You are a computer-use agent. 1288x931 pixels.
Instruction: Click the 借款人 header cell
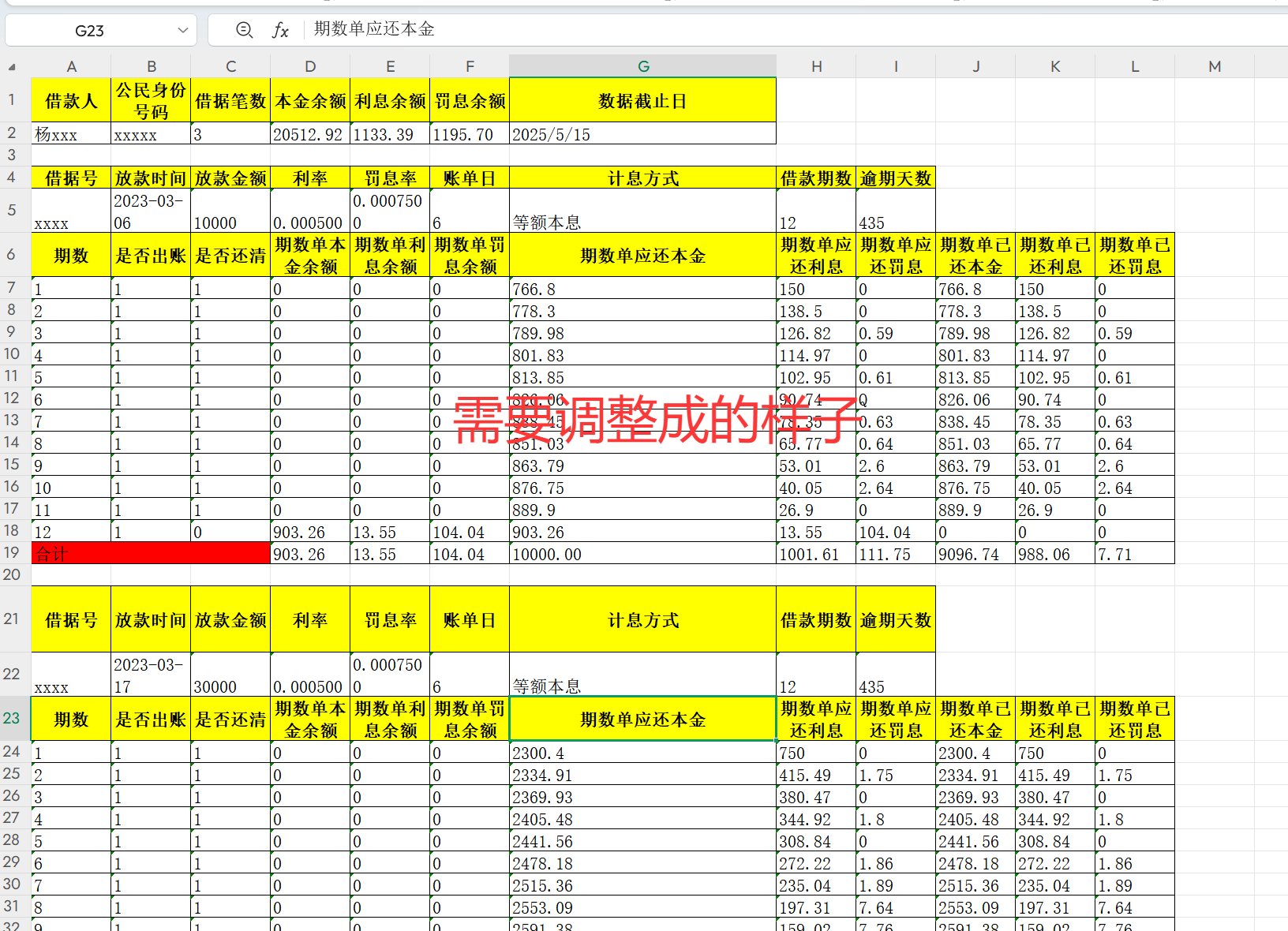coord(71,100)
